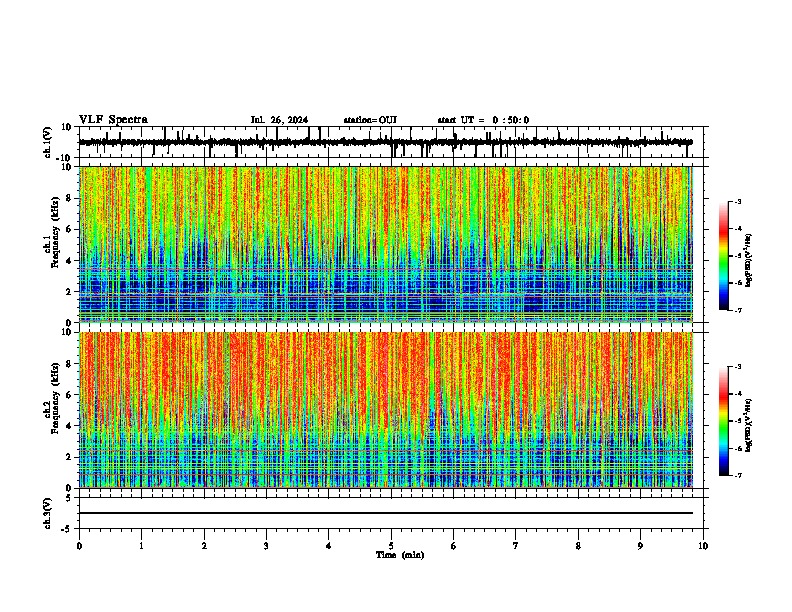Click the ch.2 log(PSD) colorbar unit label
The image size is (792, 612).
tap(749, 426)
